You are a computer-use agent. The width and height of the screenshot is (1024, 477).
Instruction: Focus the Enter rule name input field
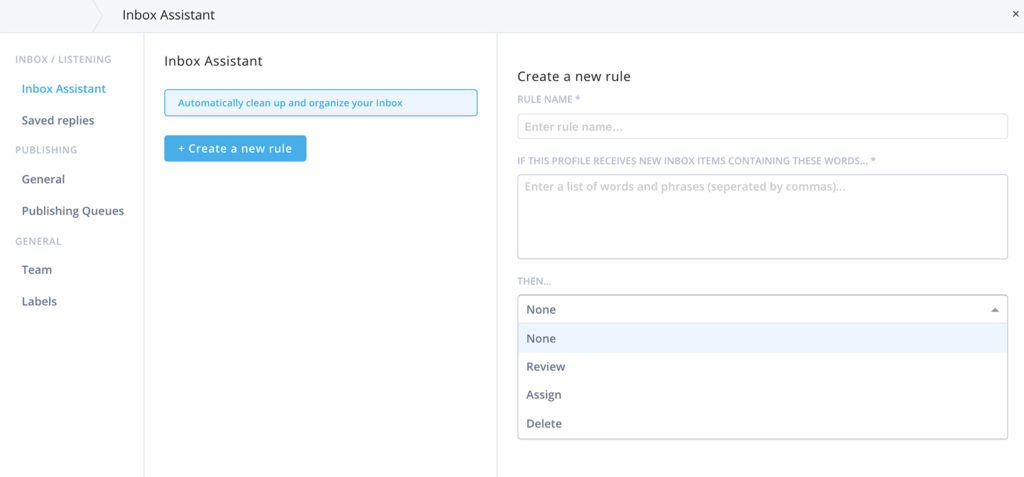tap(761, 127)
